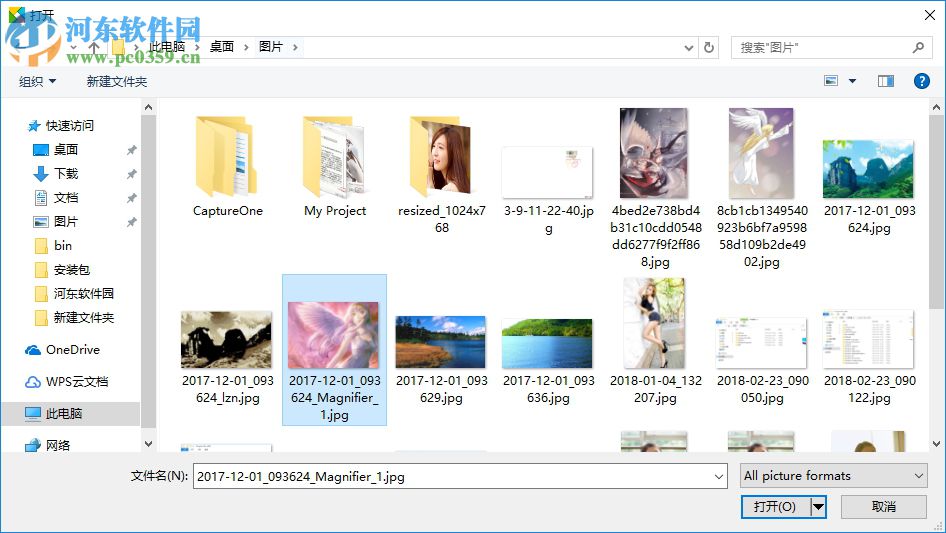Create a new folder with 新建文件夹 button
This screenshot has height=533, width=946.
[x=117, y=81]
